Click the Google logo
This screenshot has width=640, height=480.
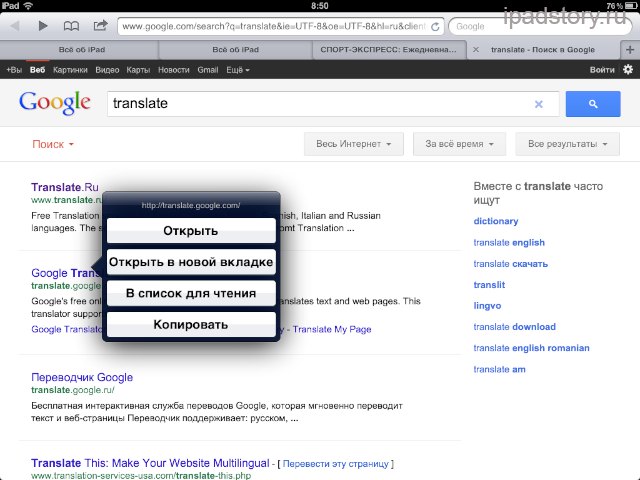[55, 103]
